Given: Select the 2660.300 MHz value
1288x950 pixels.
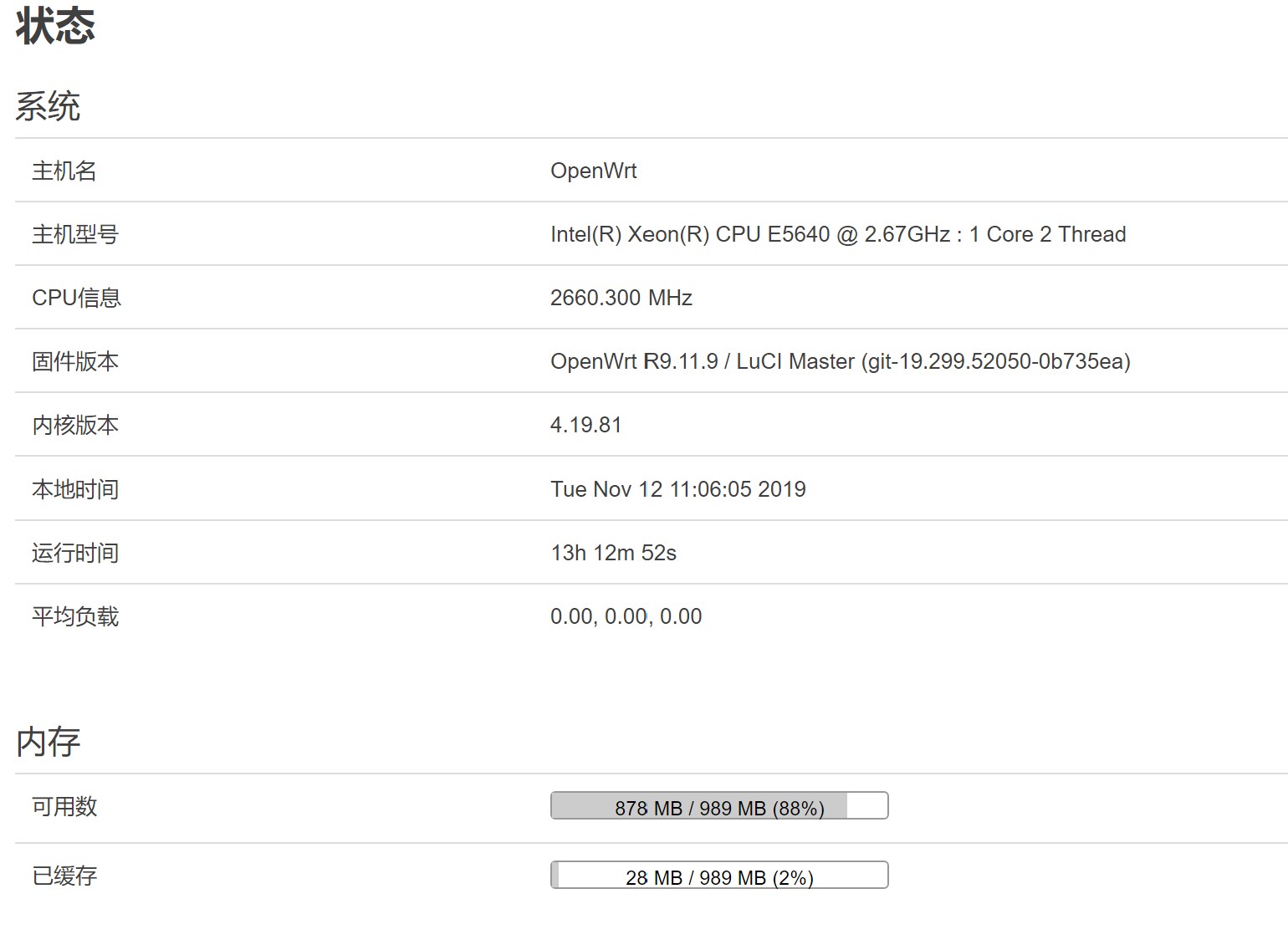Looking at the screenshot, I should 621,298.
